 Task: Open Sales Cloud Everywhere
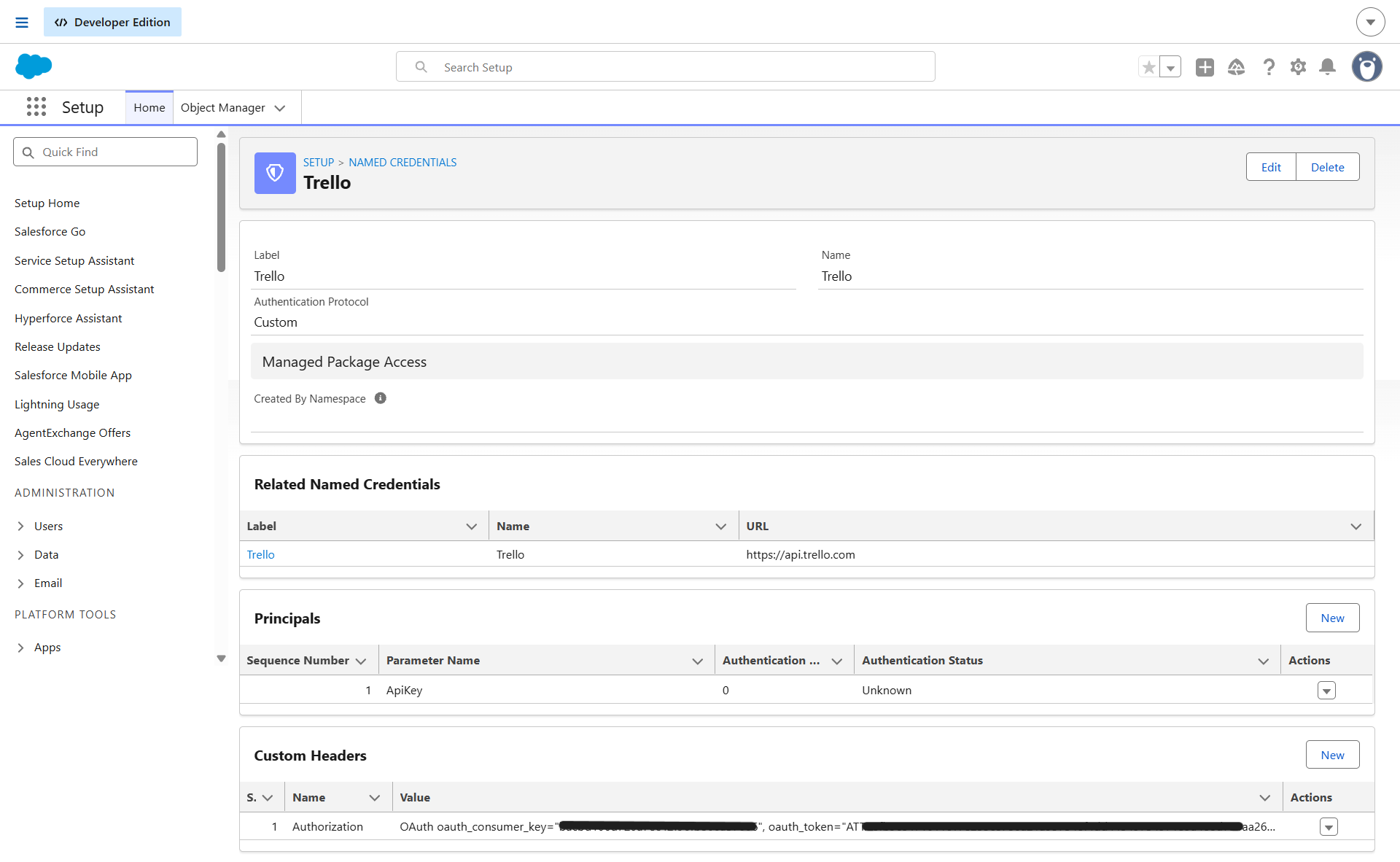coord(77,461)
